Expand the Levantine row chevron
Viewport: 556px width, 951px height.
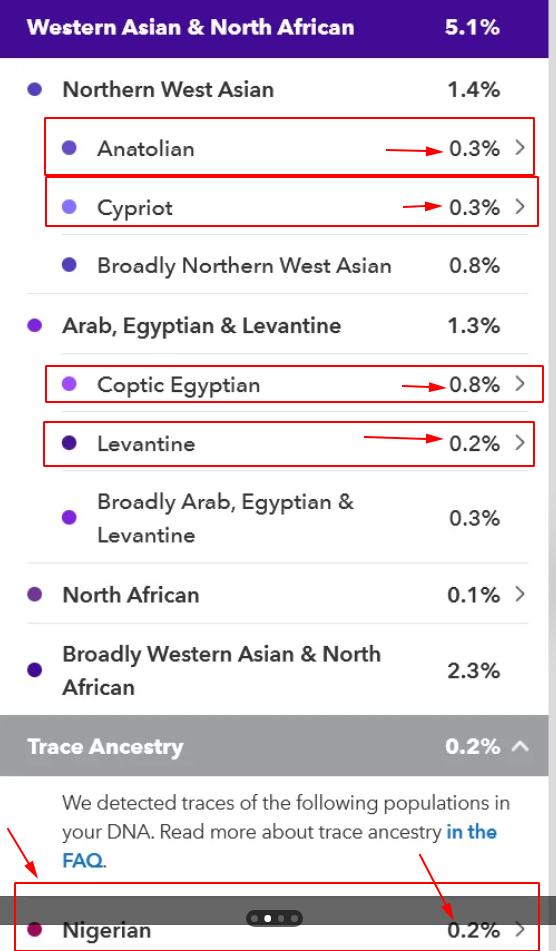point(520,442)
